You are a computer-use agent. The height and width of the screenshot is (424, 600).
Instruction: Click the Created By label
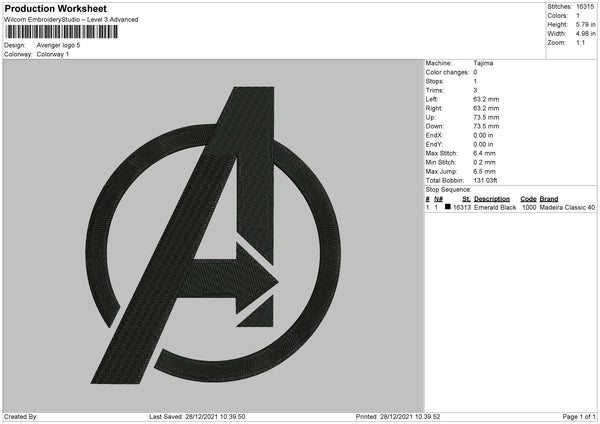(21, 417)
